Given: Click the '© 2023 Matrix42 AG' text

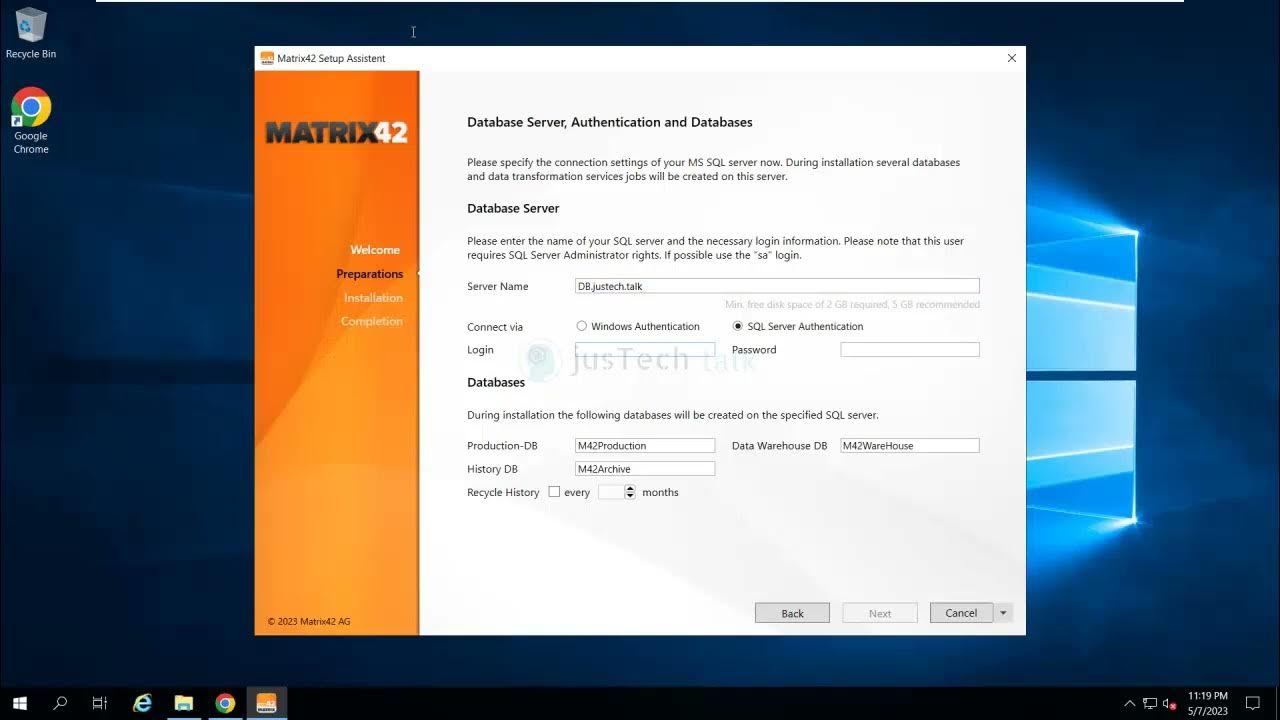Looking at the screenshot, I should tap(309, 622).
